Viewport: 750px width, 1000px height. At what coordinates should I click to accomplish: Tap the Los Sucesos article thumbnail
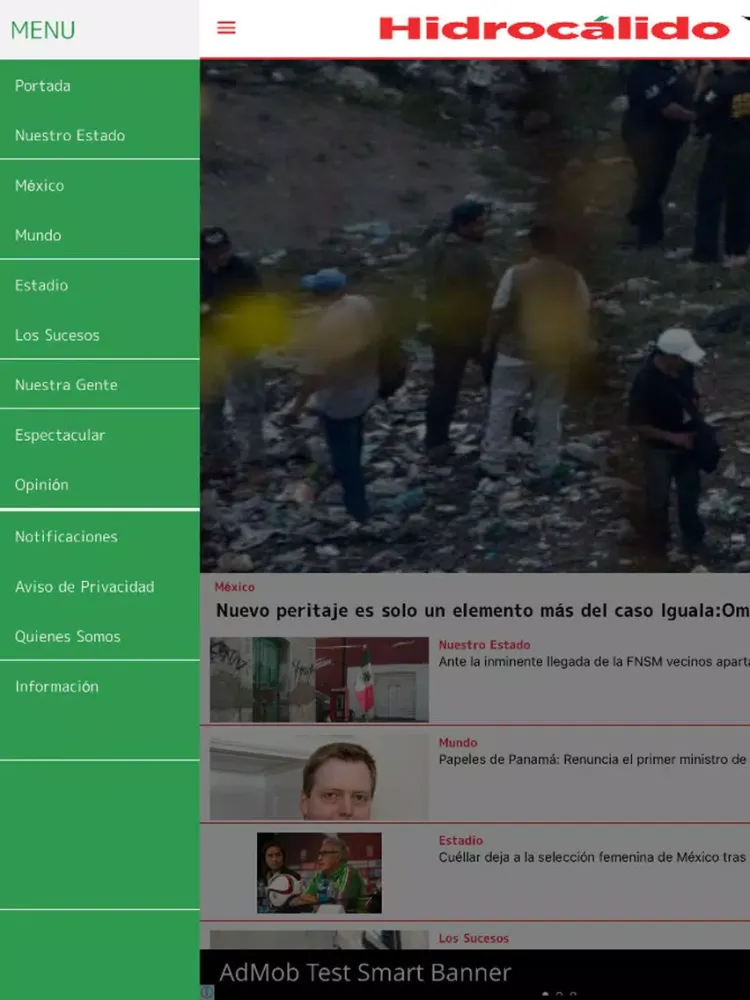320,939
